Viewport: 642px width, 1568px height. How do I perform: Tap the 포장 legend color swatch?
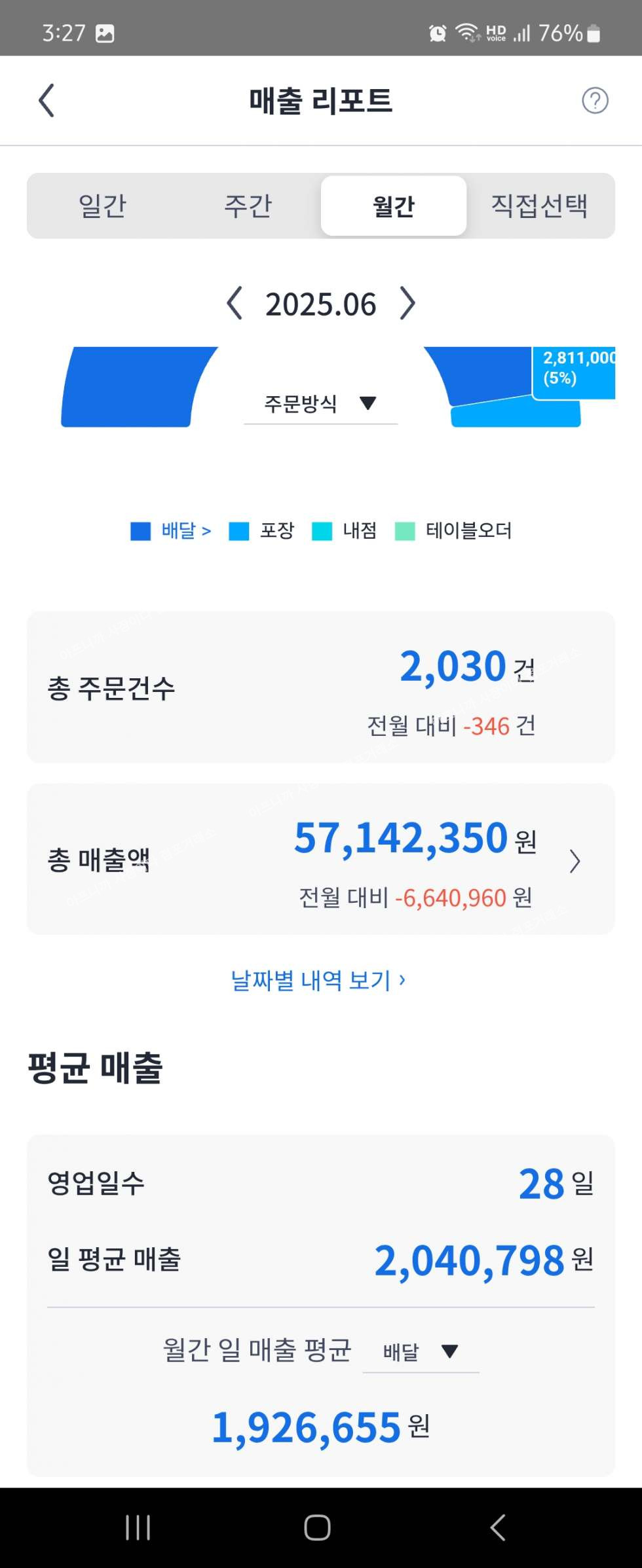click(239, 531)
